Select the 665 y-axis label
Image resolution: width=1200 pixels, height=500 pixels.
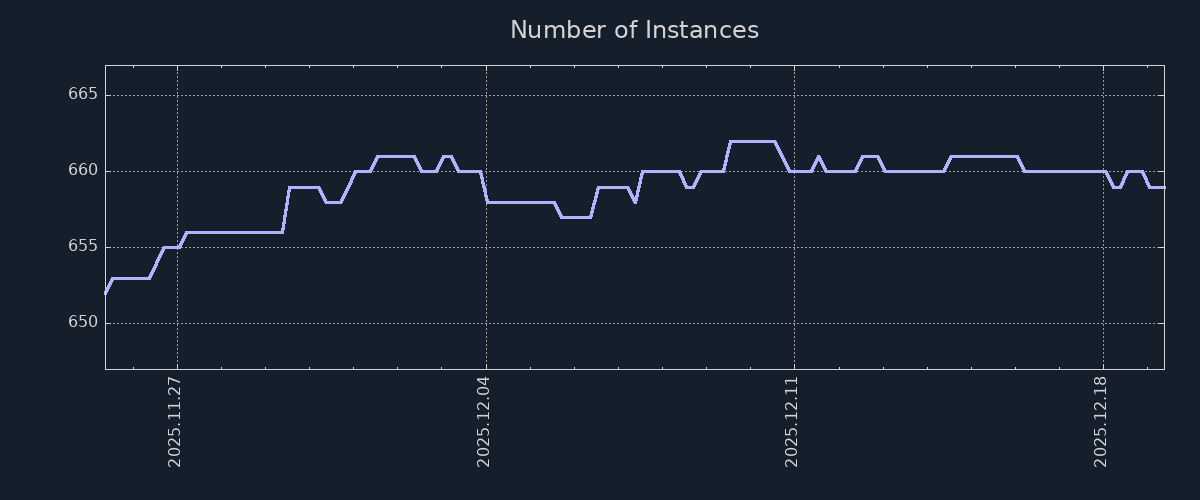pos(82,95)
